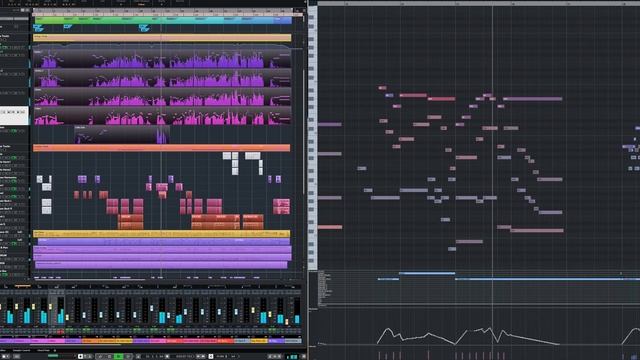The width and height of the screenshot is (640, 360).
Task: Click the white controller curve in the lower lane
Action: click(467, 336)
